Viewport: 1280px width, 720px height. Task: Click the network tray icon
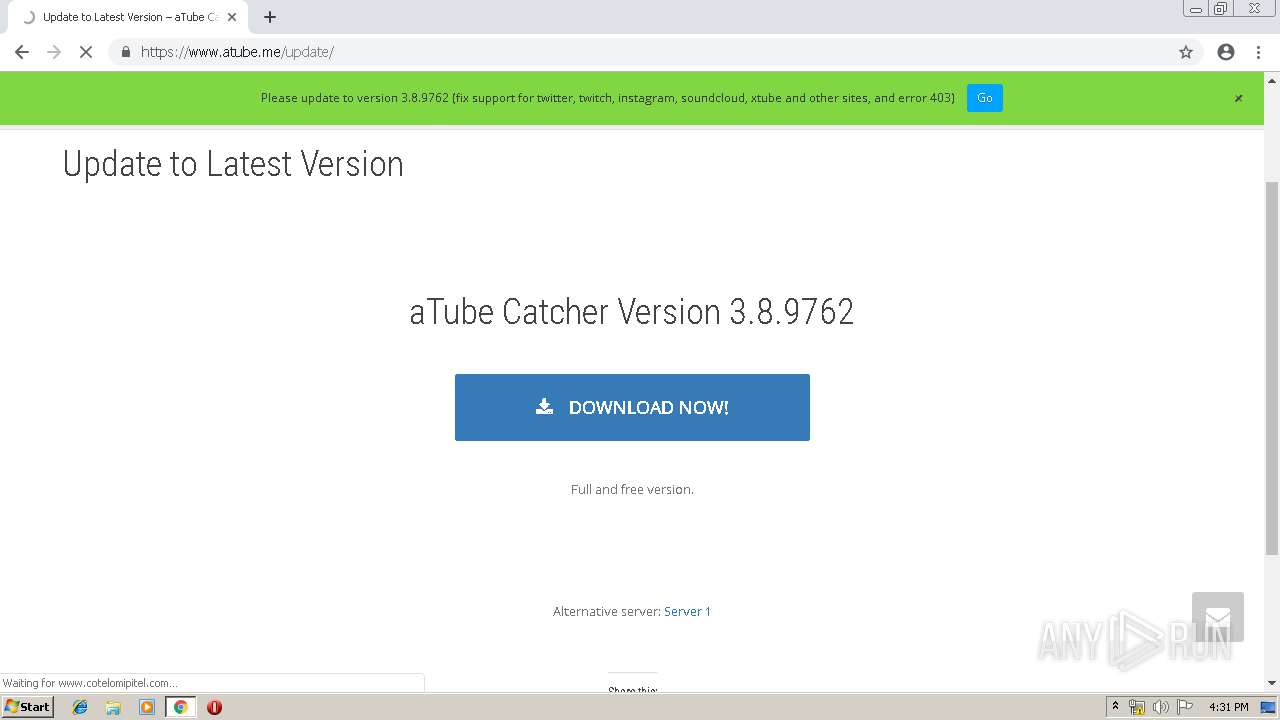[x=1137, y=707]
